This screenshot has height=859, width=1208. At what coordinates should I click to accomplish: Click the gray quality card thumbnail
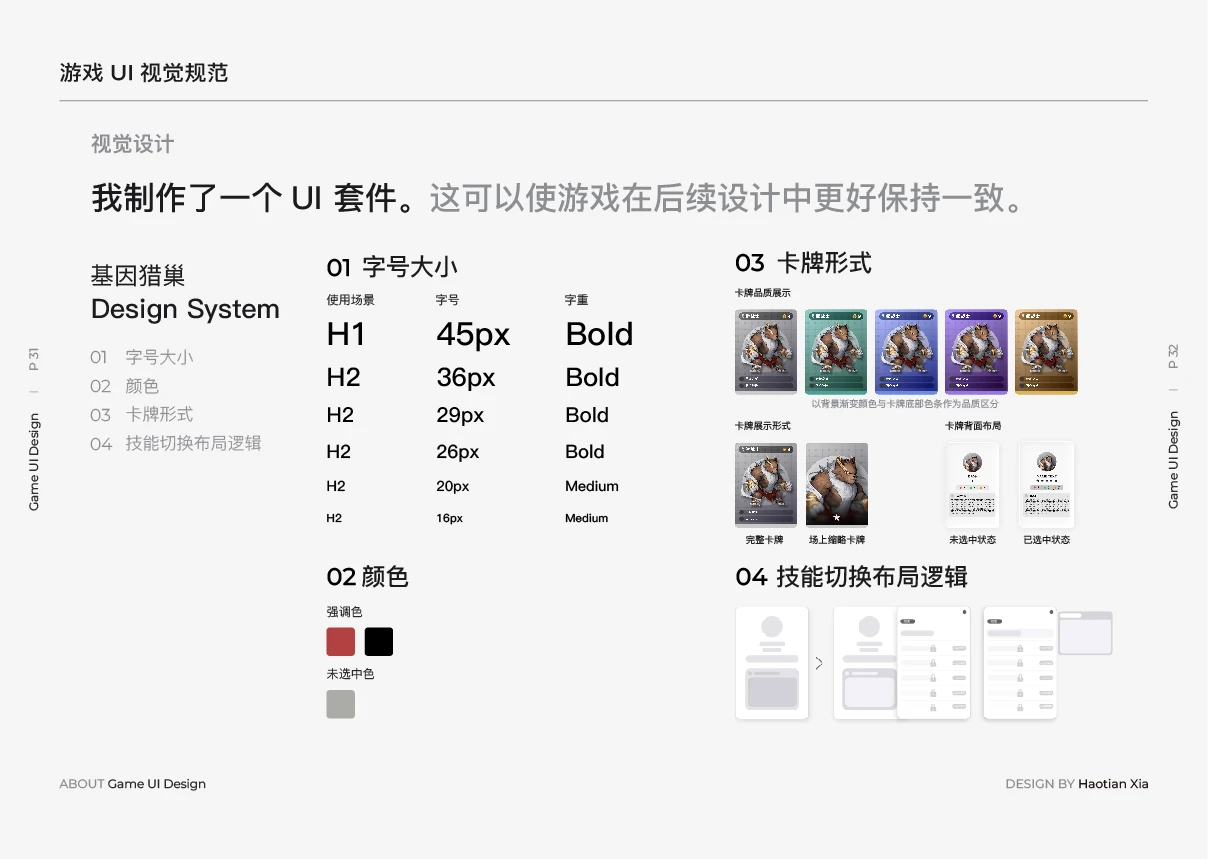pyautogui.click(x=766, y=352)
